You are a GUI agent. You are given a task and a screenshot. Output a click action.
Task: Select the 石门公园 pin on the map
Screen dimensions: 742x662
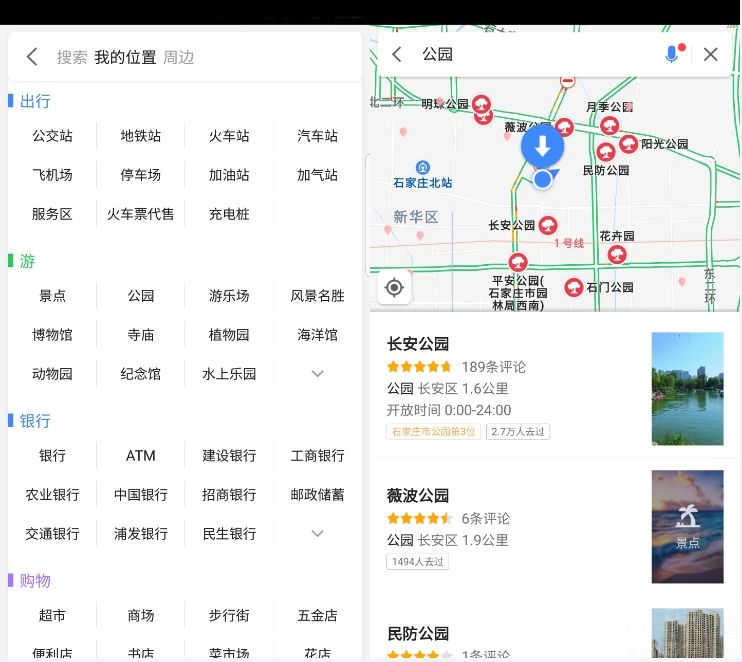point(574,287)
